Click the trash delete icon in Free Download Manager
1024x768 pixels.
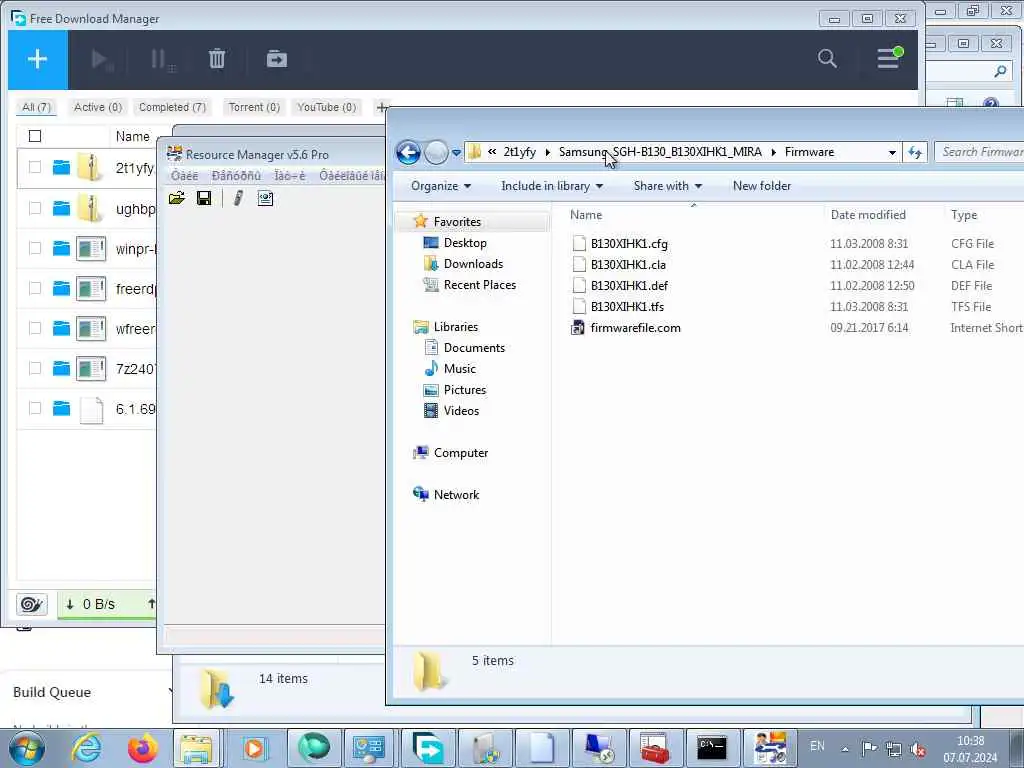[217, 59]
